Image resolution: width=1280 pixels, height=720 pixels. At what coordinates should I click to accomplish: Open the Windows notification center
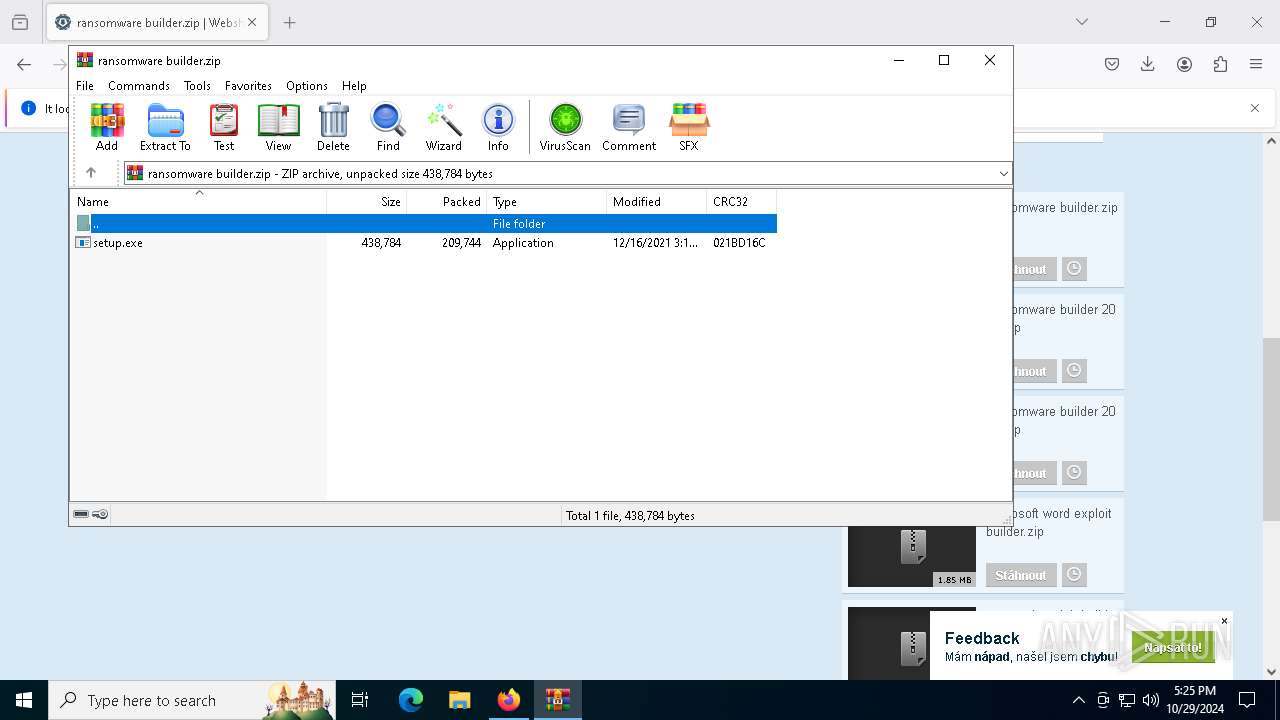(1247, 700)
